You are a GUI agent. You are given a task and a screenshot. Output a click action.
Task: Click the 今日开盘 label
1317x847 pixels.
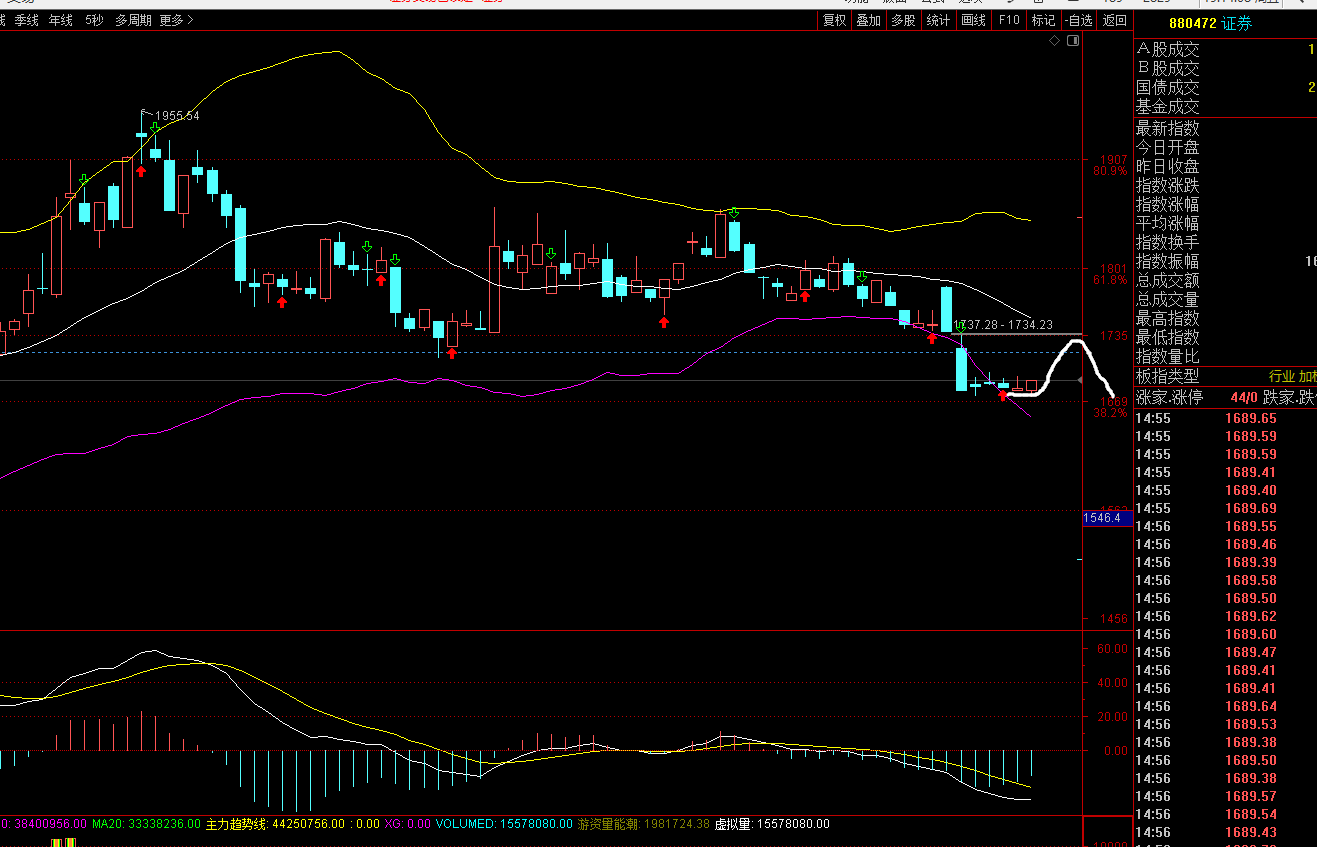(x=1167, y=147)
